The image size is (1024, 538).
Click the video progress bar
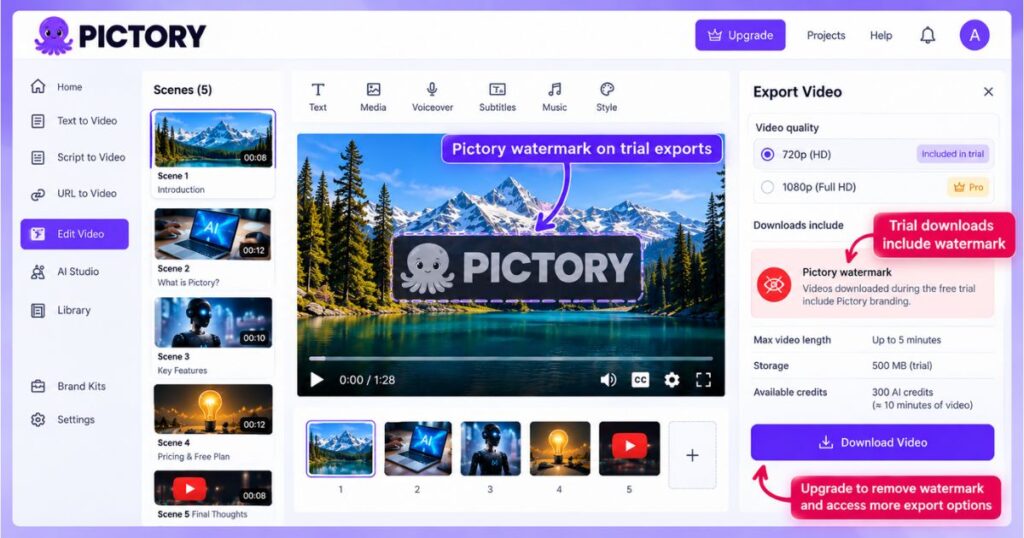coord(511,358)
